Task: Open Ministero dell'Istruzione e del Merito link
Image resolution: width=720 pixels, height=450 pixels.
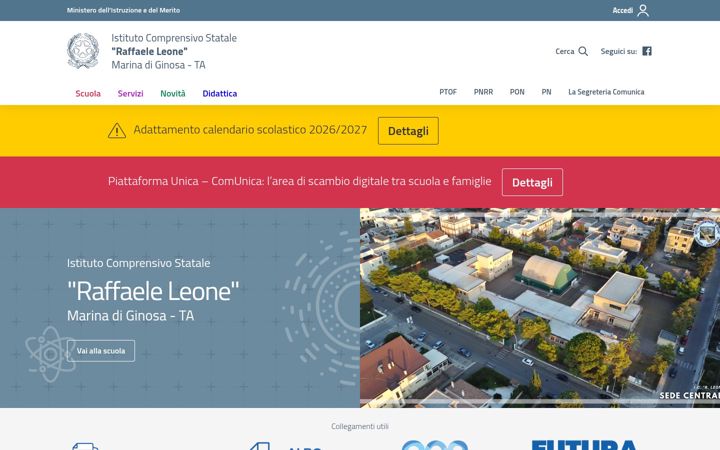Action: coord(123,10)
